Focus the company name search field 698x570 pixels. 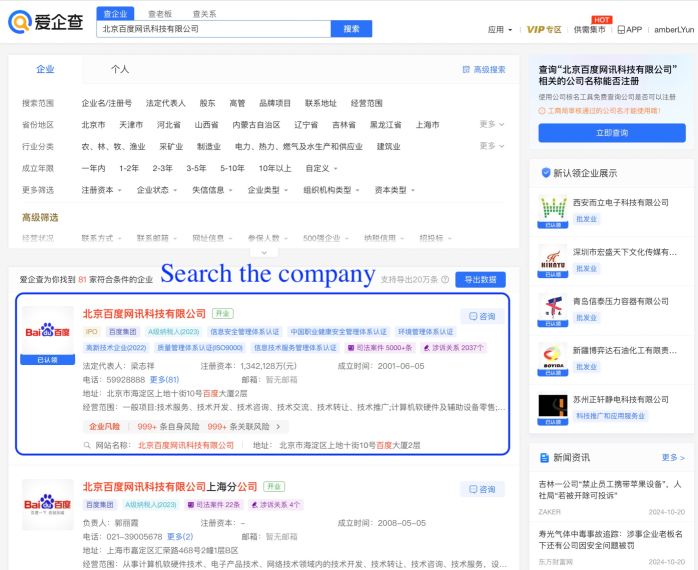pos(214,29)
